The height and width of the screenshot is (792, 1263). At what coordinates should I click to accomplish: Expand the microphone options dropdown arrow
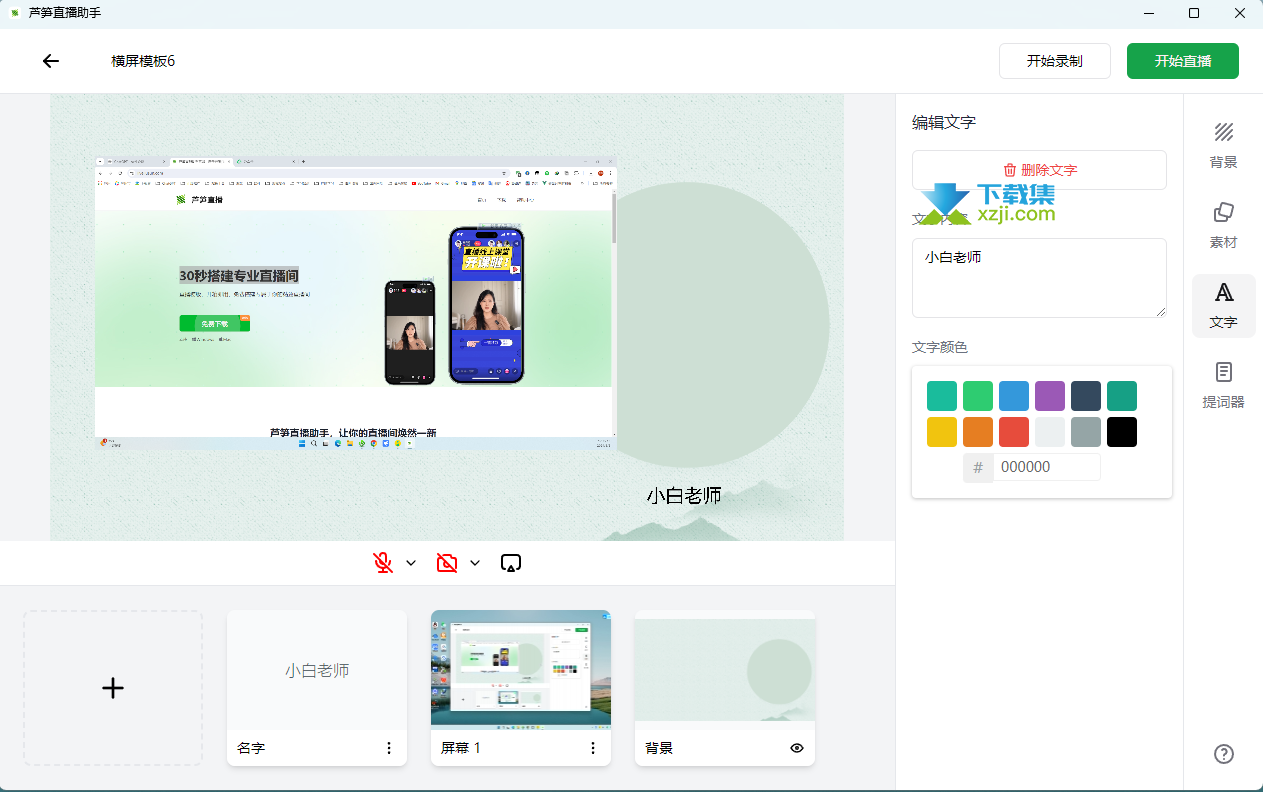click(x=411, y=563)
